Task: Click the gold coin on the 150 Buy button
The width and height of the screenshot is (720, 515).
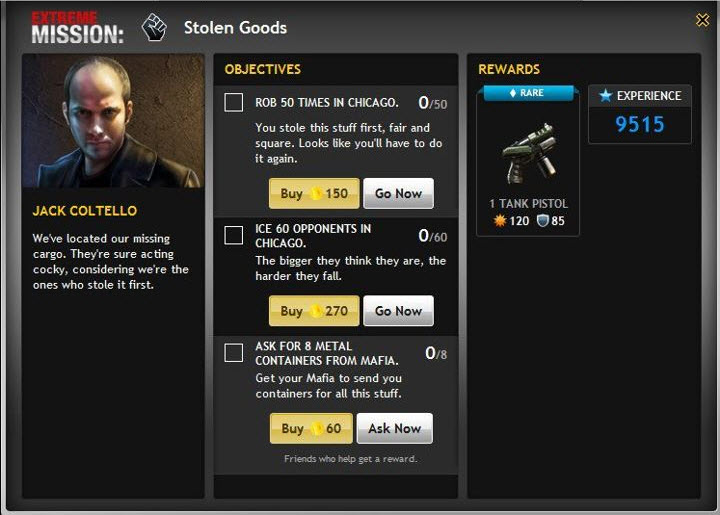Action: point(316,193)
